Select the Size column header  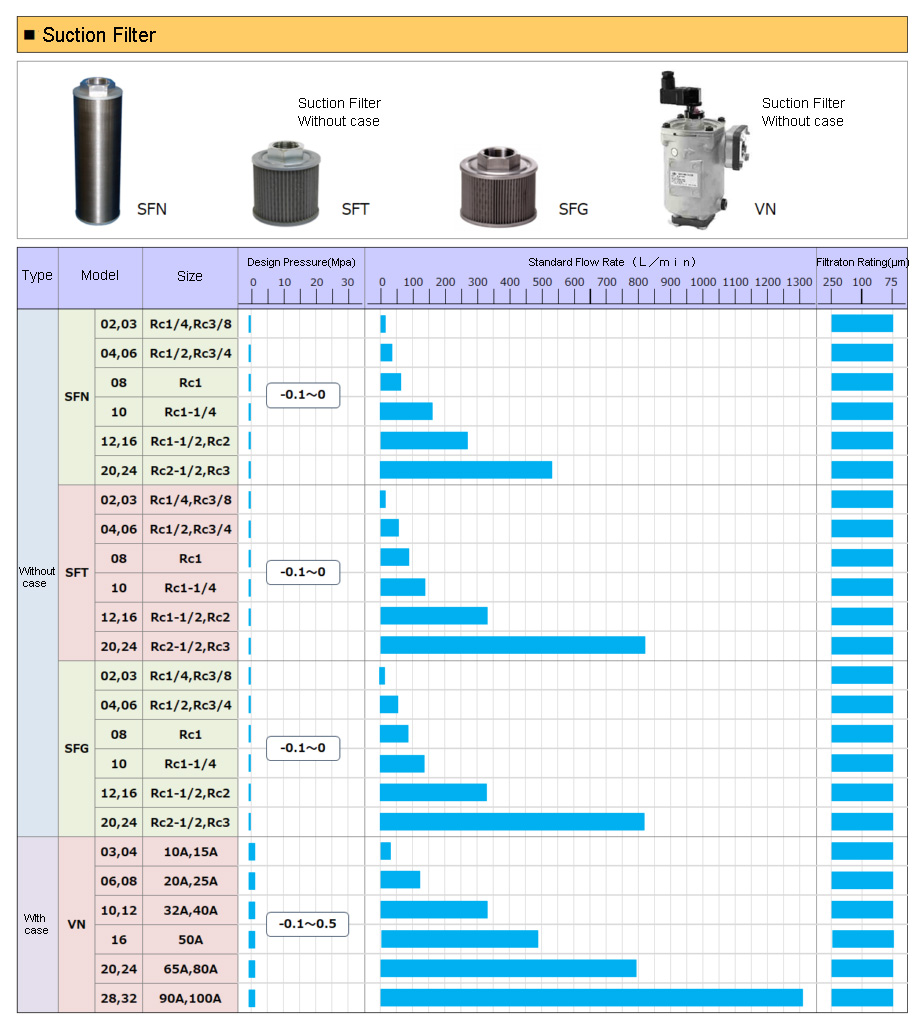tap(190, 276)
